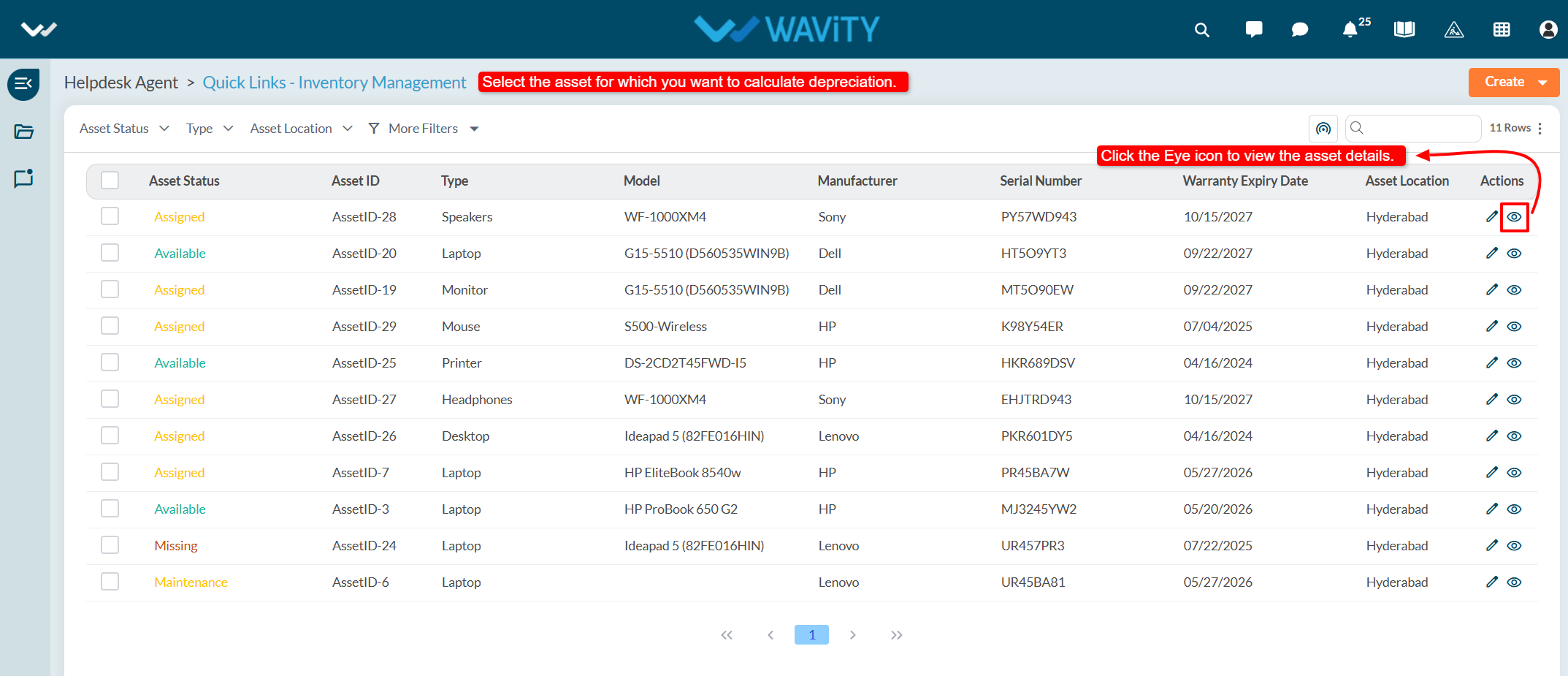Image resolution: width=1568 pixels, height=676 pixels.
Task: View AssetID-28 details via eye icon
Action: (1515, 217)
